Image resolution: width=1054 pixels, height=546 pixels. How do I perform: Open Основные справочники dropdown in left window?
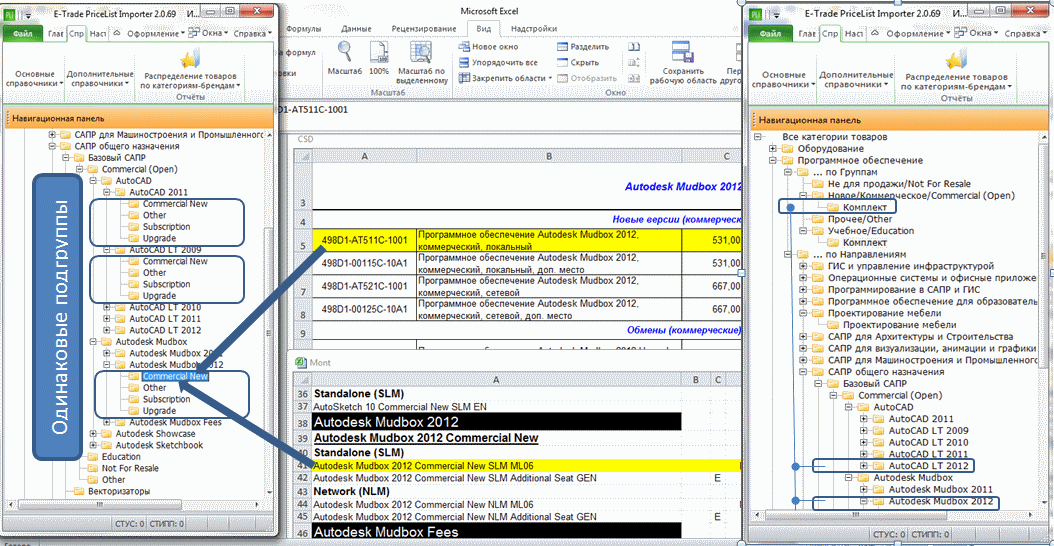click(34, 79)
